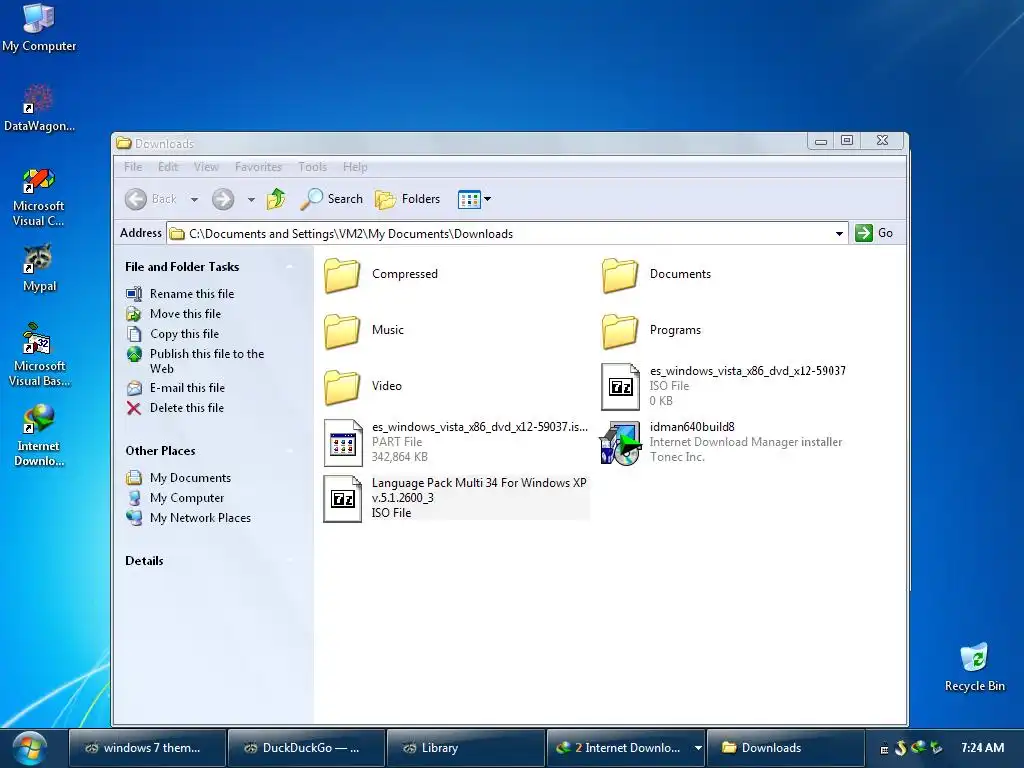
Task: Open the View menu
Action: tap(206, 167)
